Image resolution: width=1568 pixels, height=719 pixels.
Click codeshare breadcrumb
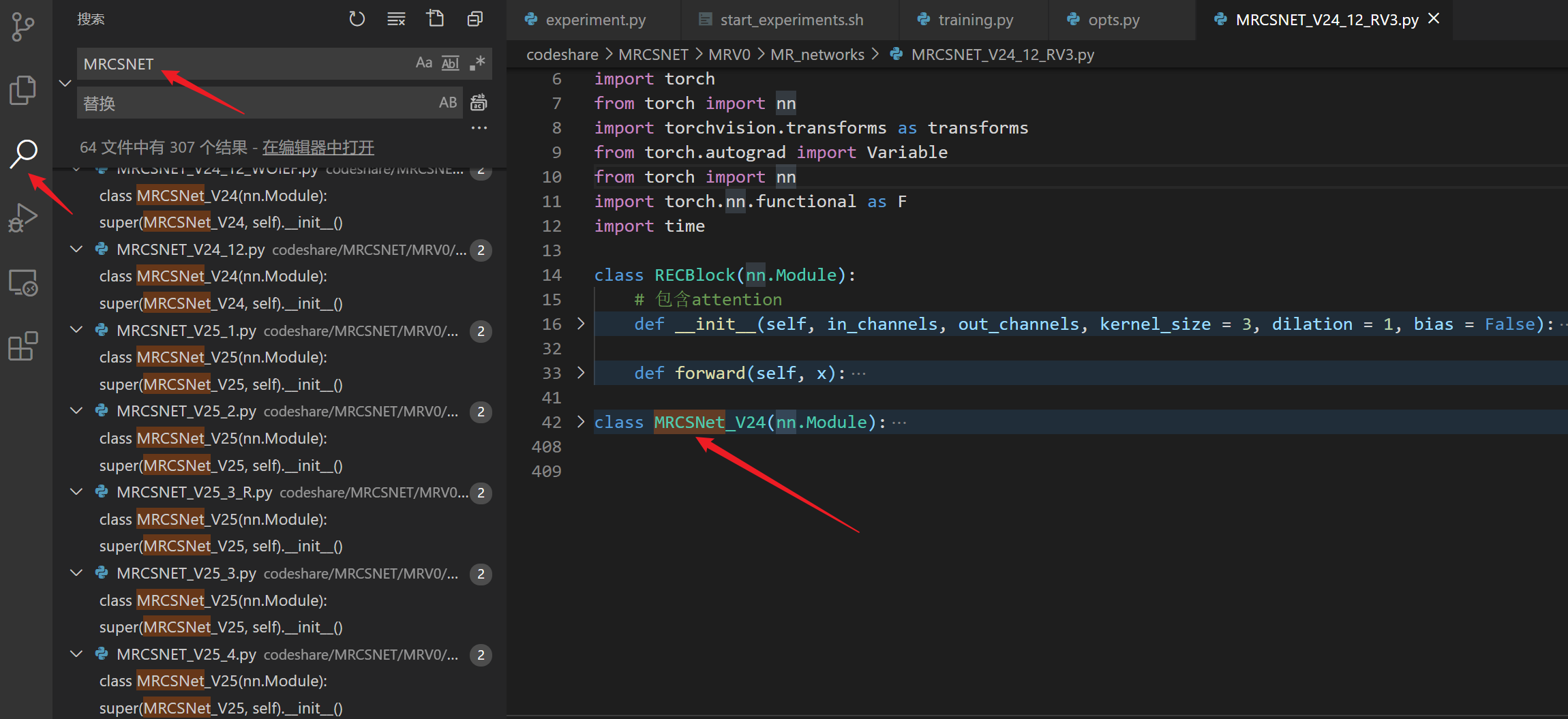coord(562,55)
